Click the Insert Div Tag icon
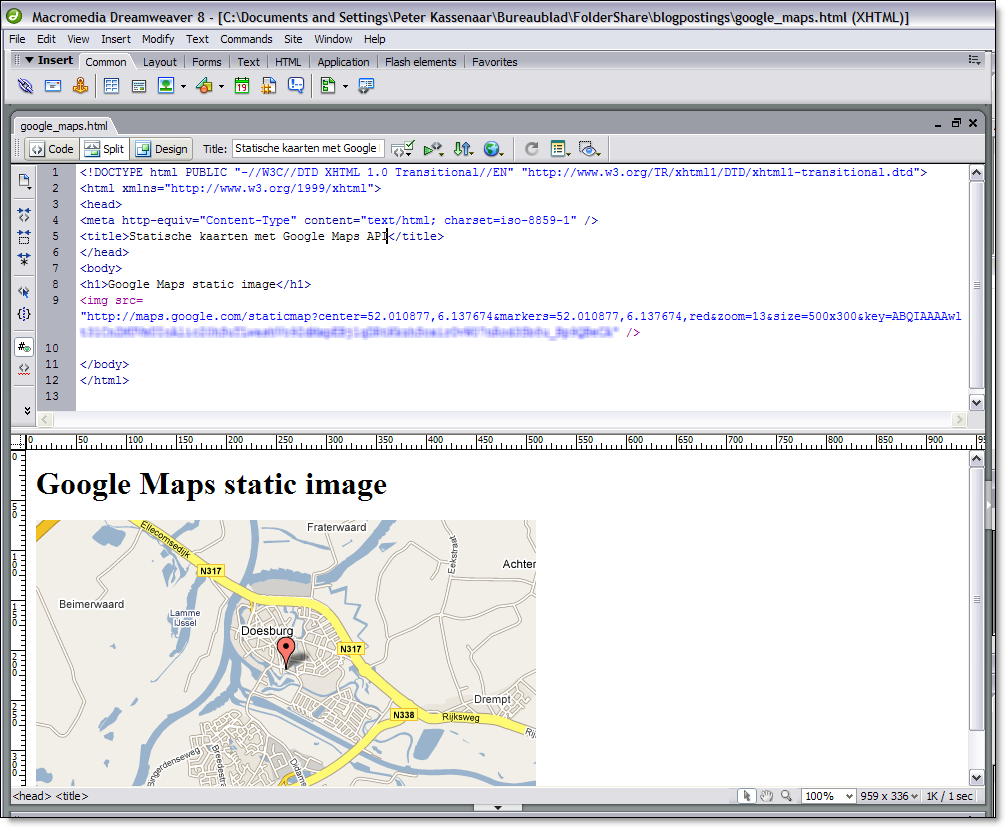Viewport: 1006px width, 828px height. pos(139,85)
